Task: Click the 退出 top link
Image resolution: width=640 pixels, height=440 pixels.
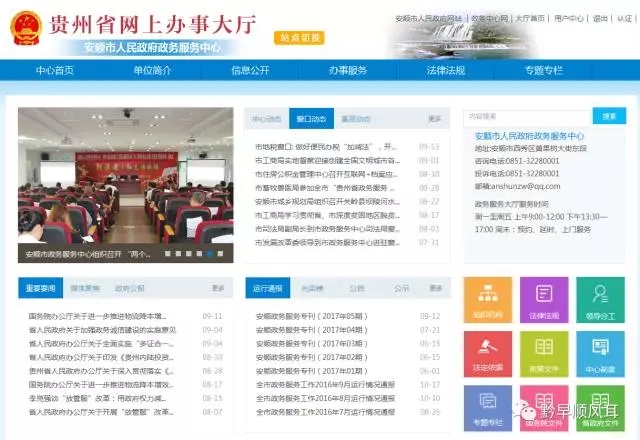Action: tap(600, 18)
